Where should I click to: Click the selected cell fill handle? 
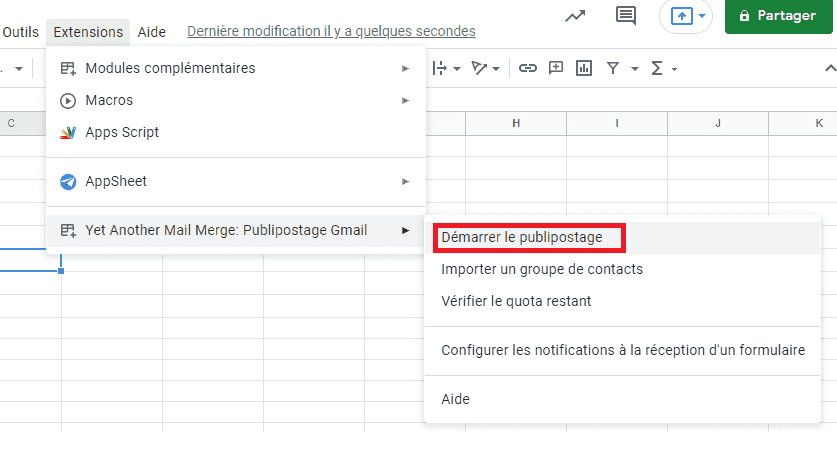61,271
